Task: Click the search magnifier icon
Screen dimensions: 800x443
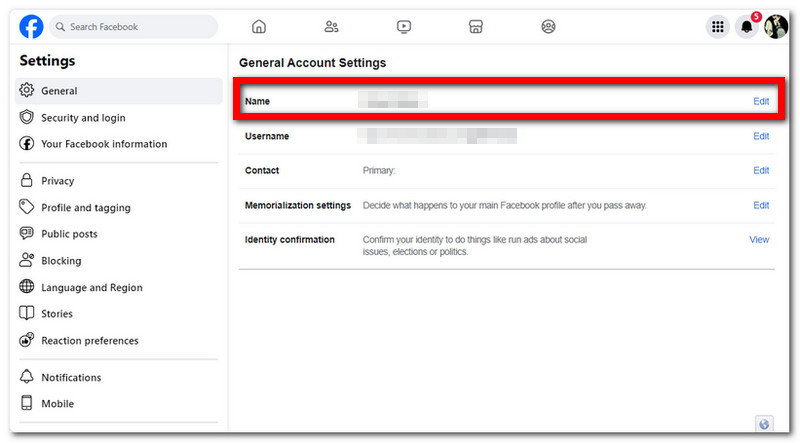Action: tap(60, 27)
